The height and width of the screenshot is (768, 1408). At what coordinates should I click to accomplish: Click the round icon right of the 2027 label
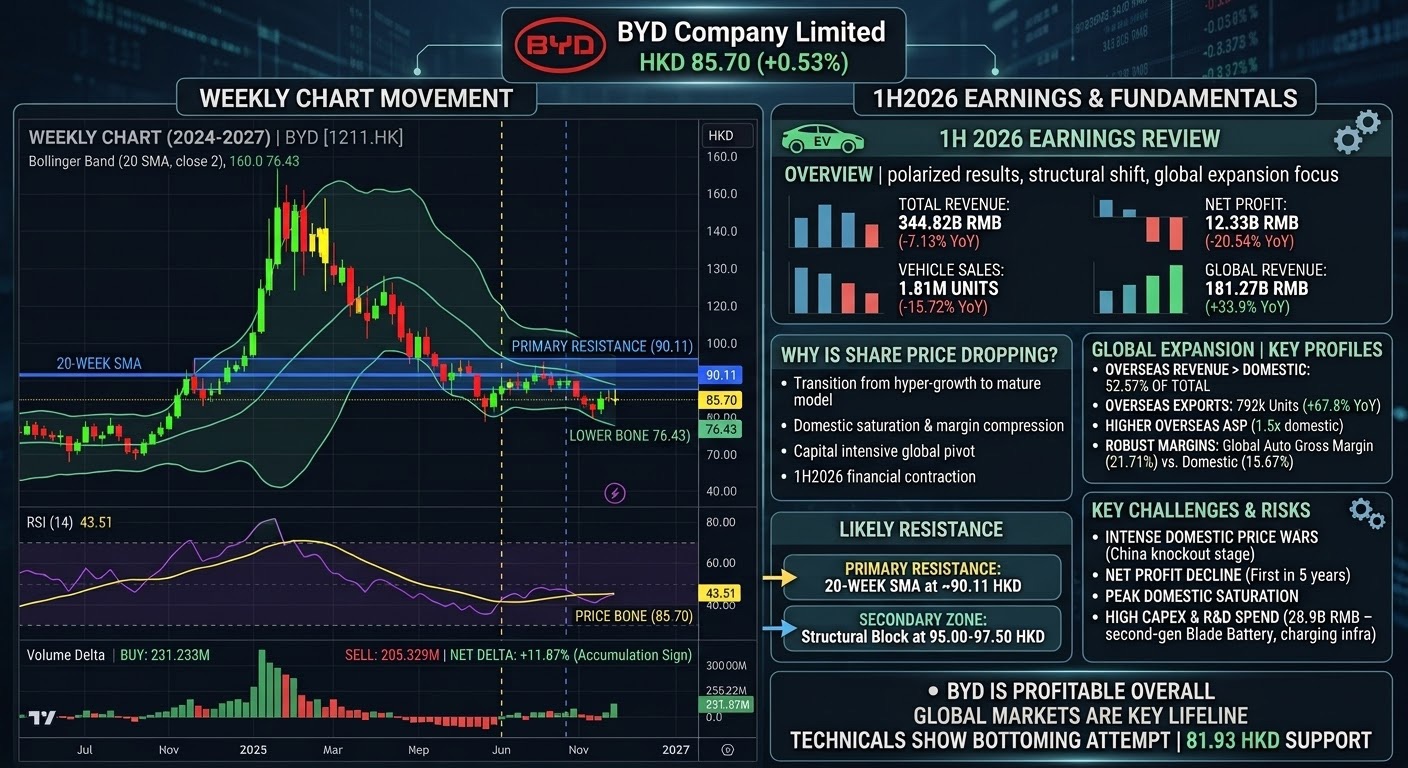(x=727, y=750)
